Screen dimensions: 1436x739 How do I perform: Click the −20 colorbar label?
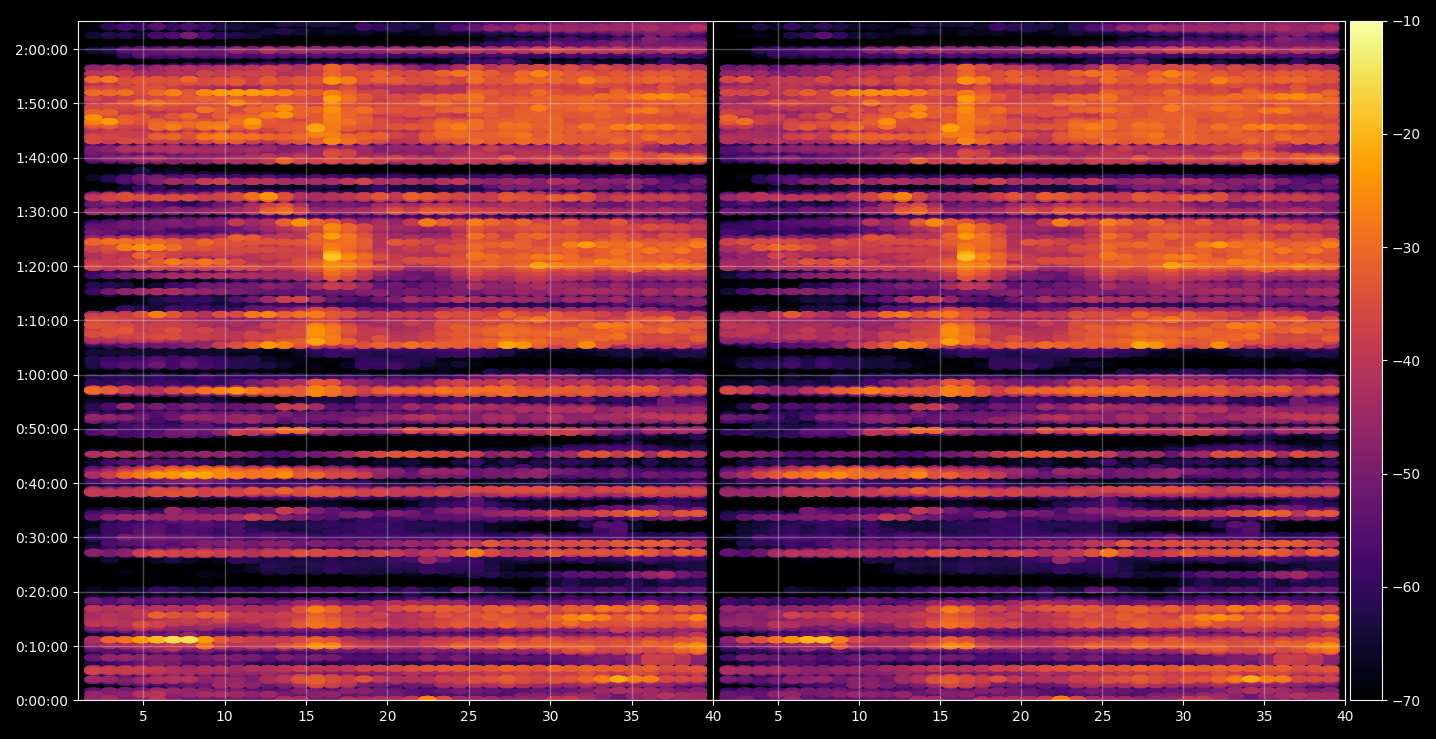(1405, 135)
